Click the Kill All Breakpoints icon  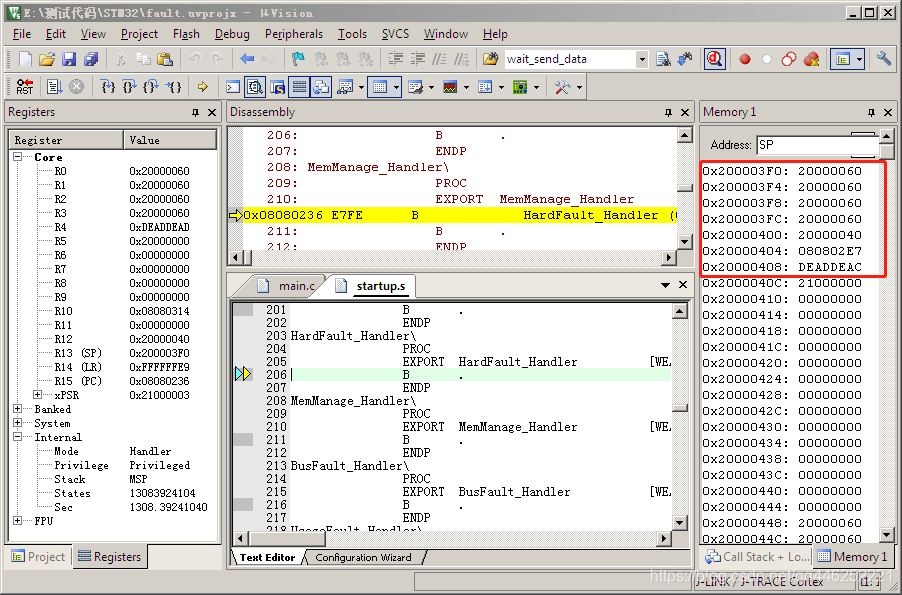(x=811, y=59)
